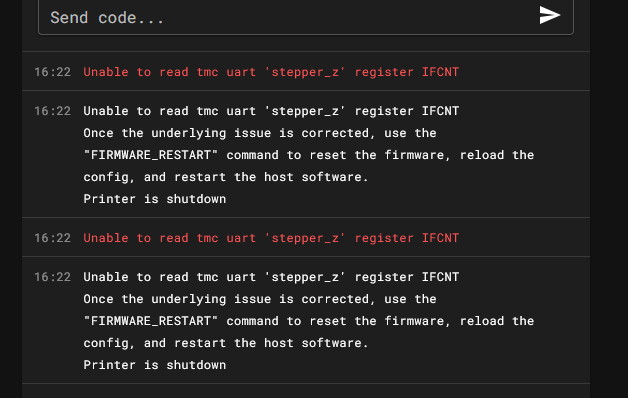Select the first red stepper_z error message
The image size is (628, 398).
tap(271, 72)
